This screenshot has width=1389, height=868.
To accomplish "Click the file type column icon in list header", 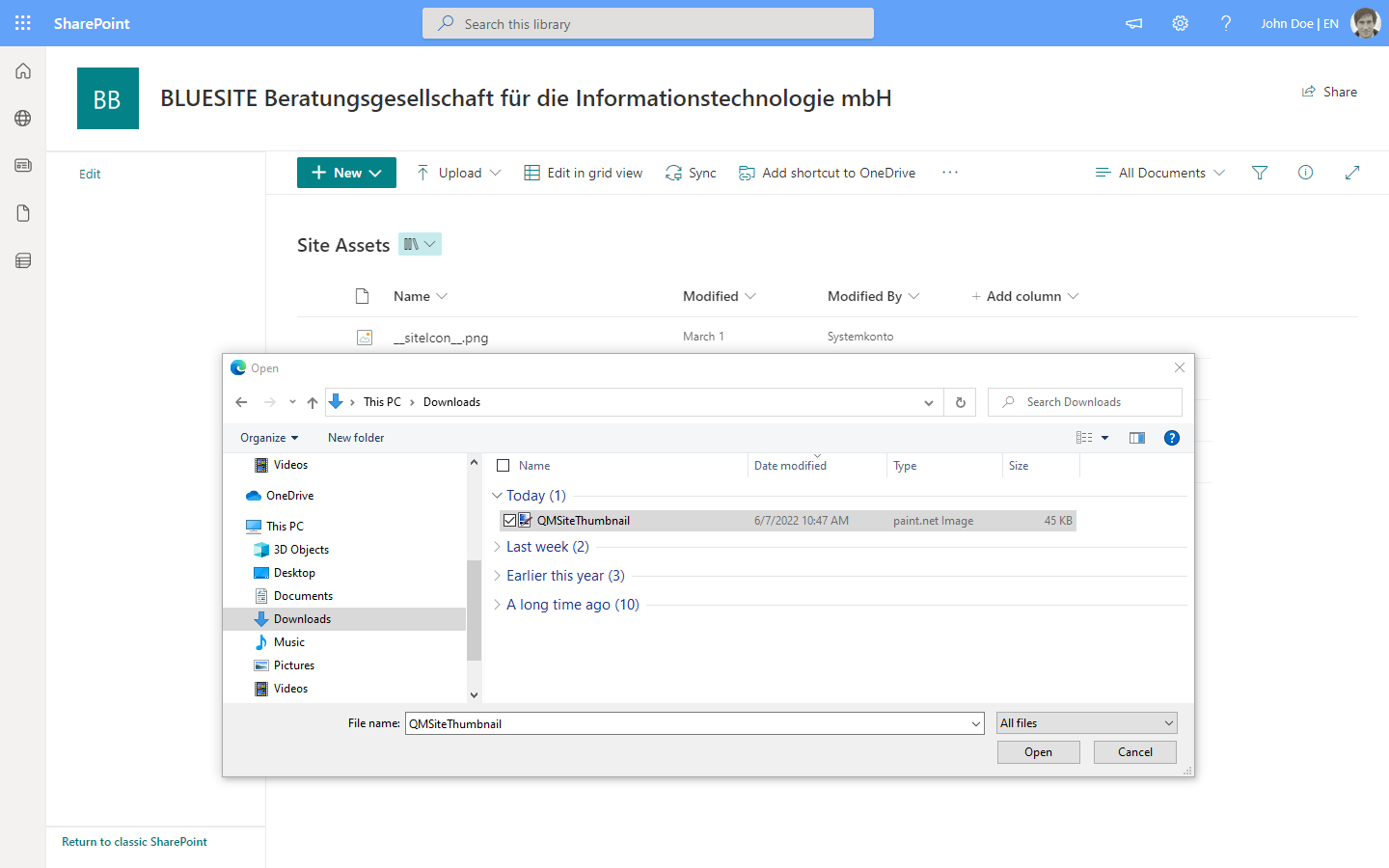I will pyautogui.click(x=363, y=296).
